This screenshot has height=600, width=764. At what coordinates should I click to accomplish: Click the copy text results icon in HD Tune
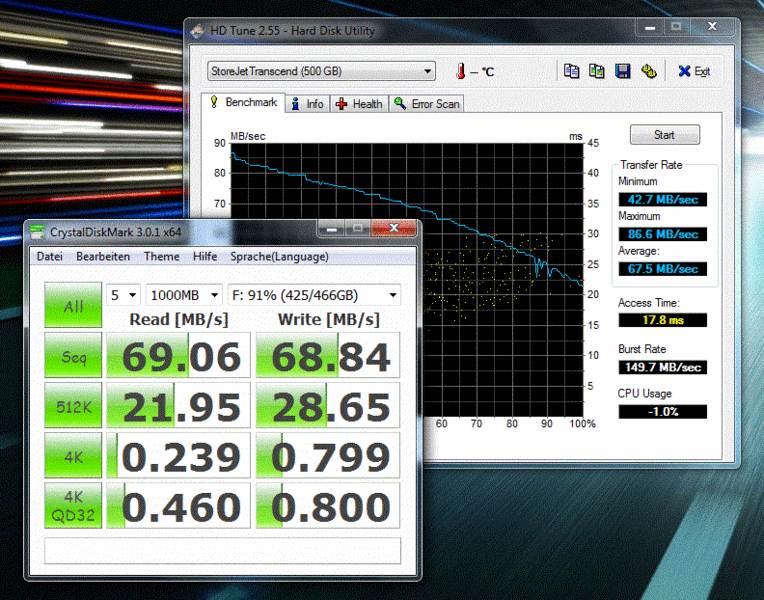tap(572, 71)
